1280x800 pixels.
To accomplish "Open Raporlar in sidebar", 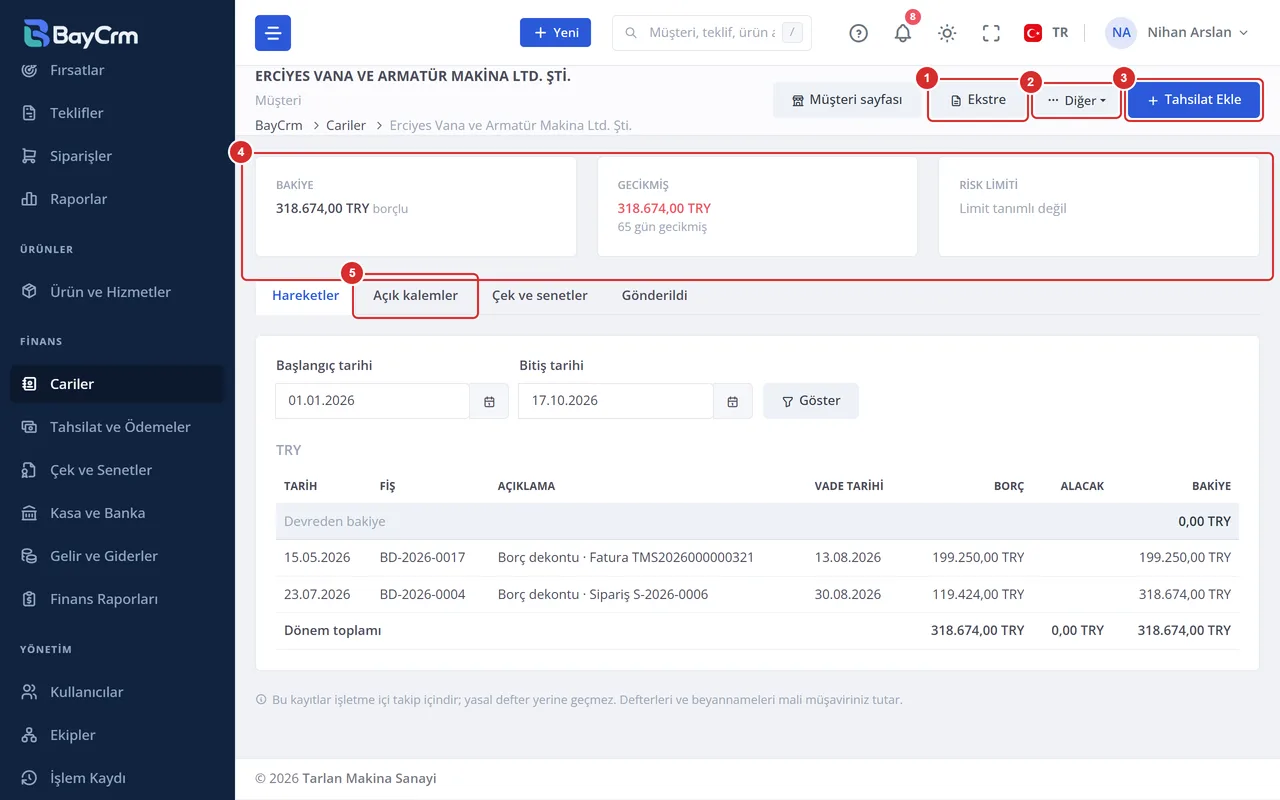I will tap(117, 199).
